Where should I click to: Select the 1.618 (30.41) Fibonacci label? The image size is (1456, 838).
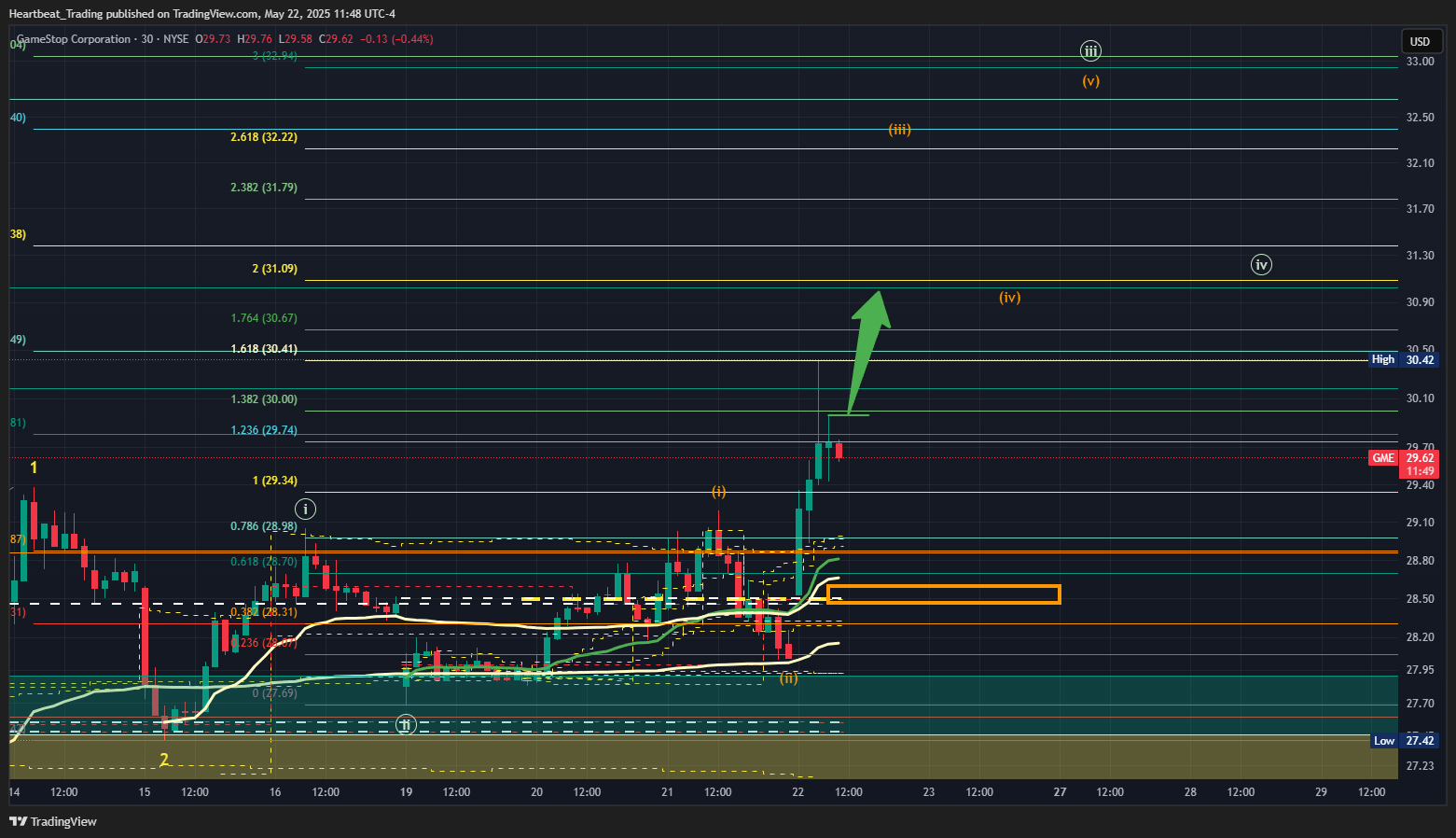click(x=264, y=349)
